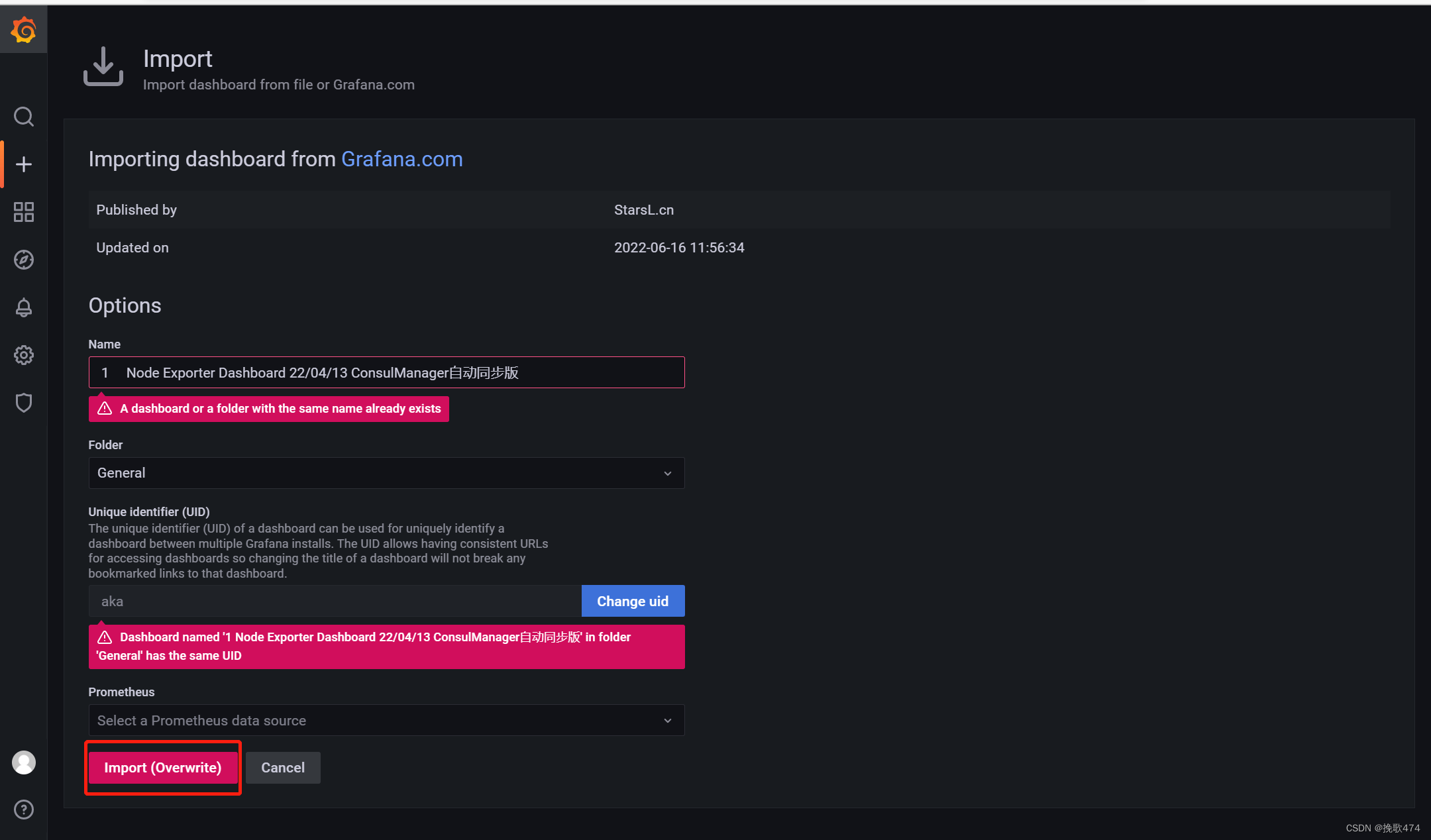1431x840 pixels.
Task: Click the UID field containing aka
Action: (x=335, y=601)
